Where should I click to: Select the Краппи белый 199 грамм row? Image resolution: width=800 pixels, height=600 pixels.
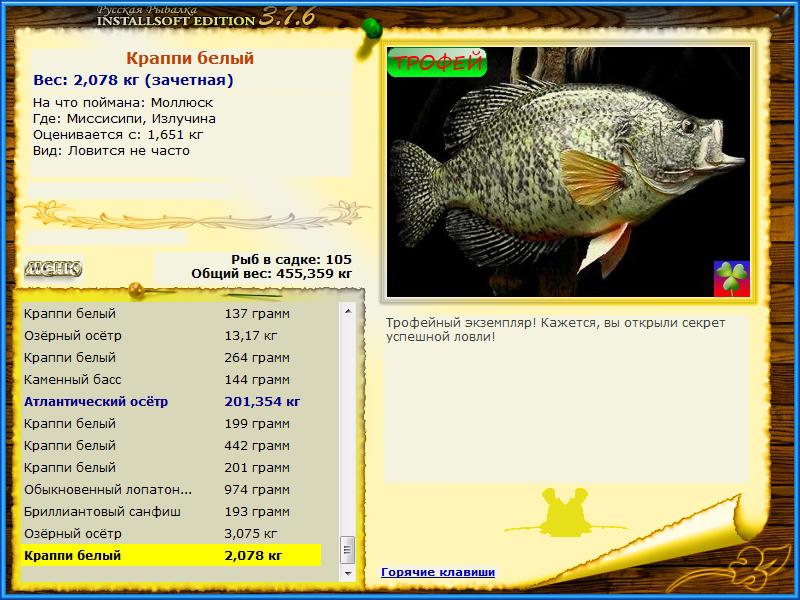click(172, 423)
